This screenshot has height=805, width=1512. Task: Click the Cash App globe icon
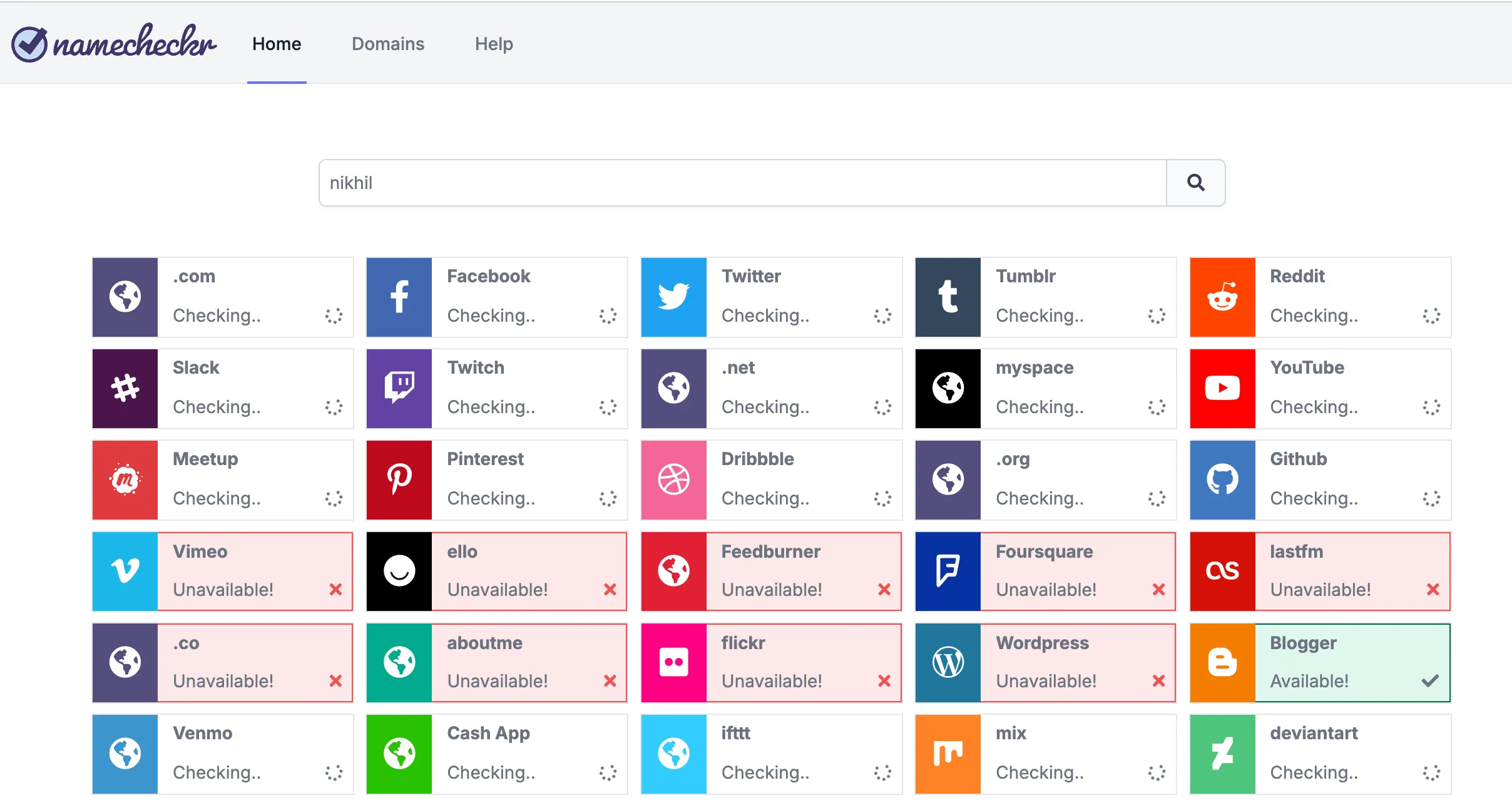(x=399, y=754)
